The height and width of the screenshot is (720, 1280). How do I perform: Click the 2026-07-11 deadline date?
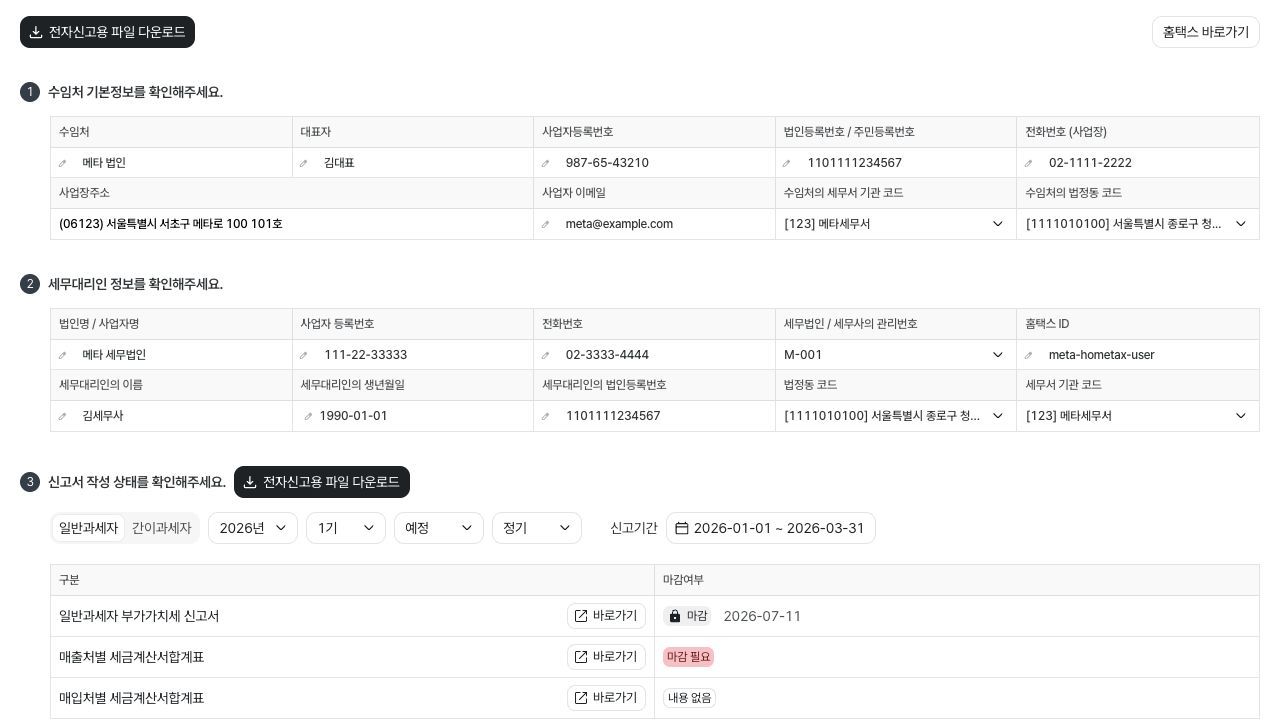tap(762, 616)
